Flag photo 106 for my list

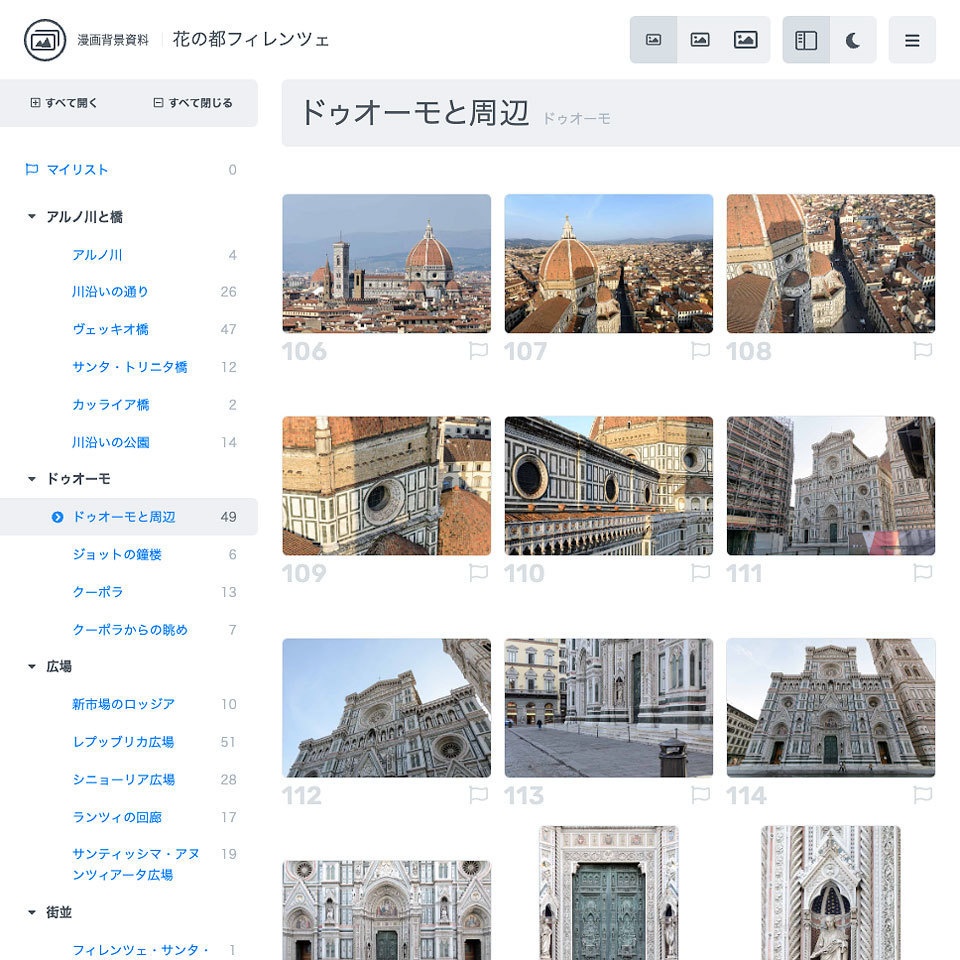(479, 351)
